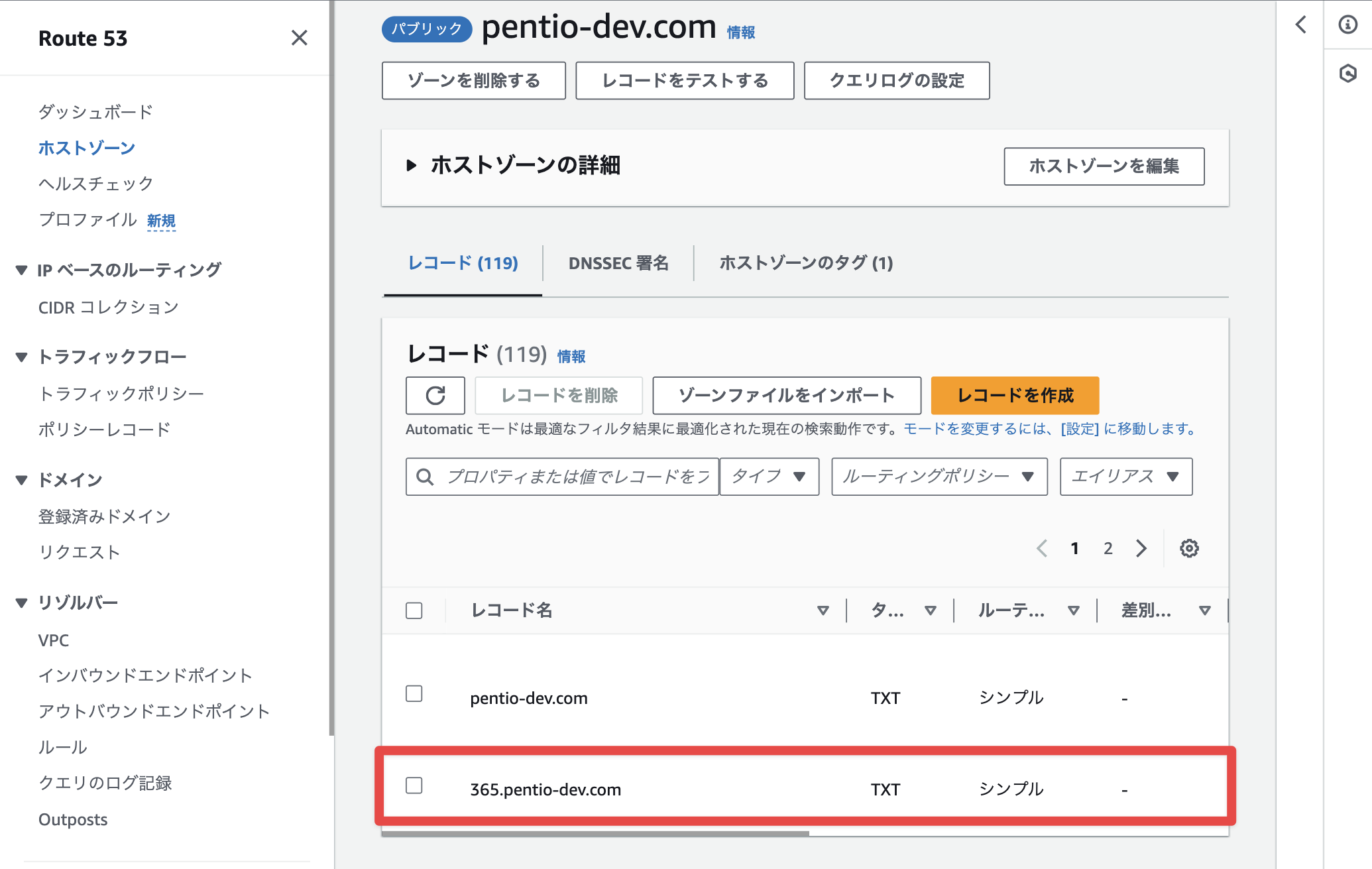Image resolution: width=1372 pixels, height=869 pixels.
Task: Check the 365.pentio-dev.com record checkbox
Action: click(x=414, y=785)
